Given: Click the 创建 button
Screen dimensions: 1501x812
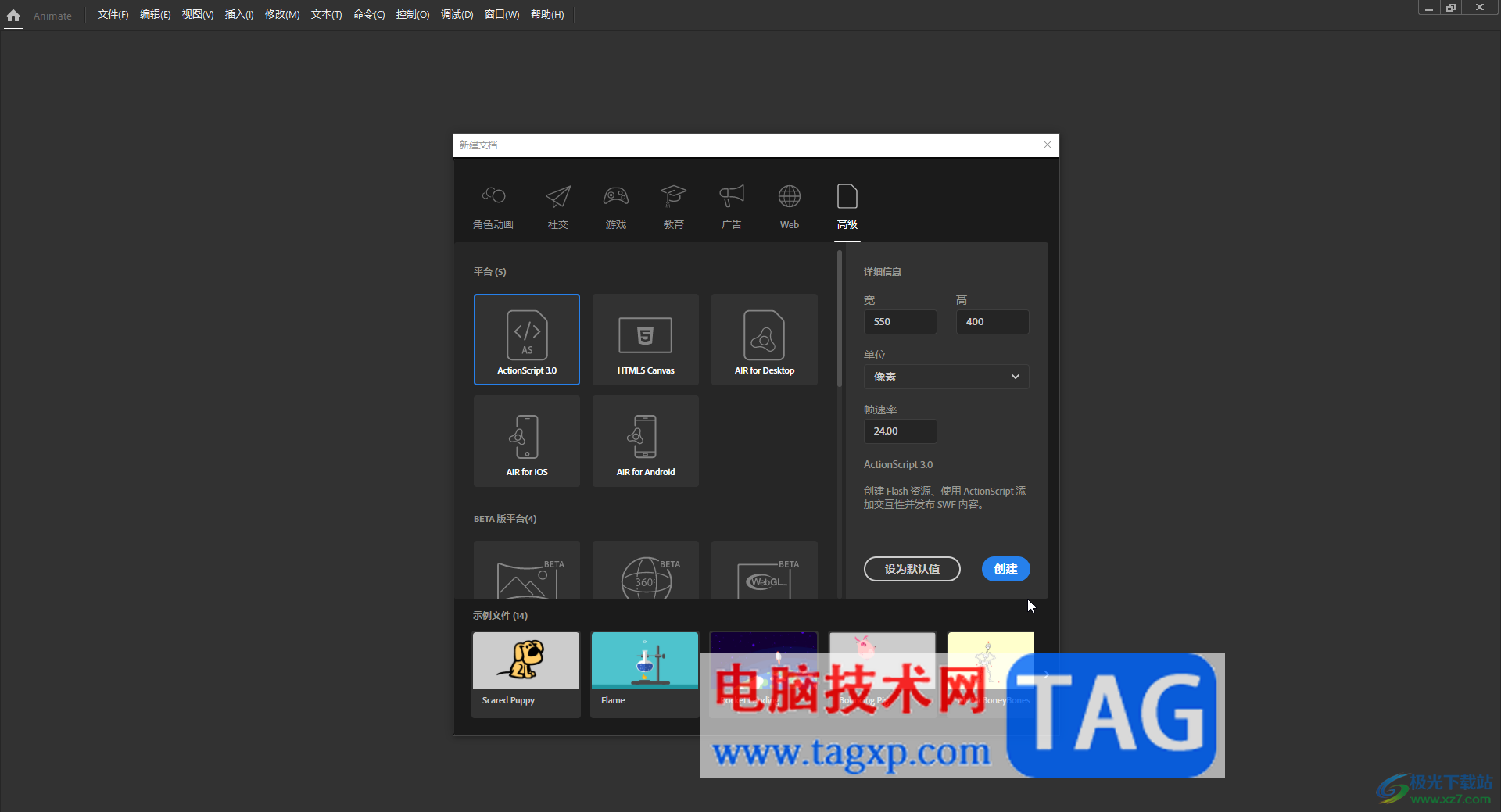Looking at the screenshot, I should [1005, 569].
